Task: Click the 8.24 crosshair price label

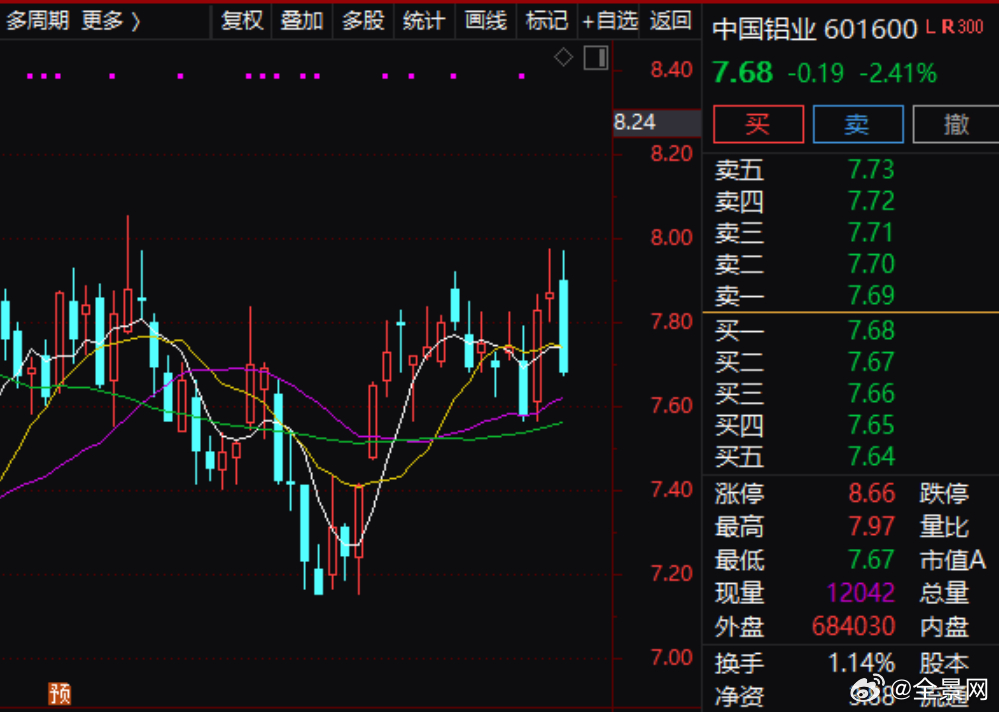Action: (x=657, y=122)
